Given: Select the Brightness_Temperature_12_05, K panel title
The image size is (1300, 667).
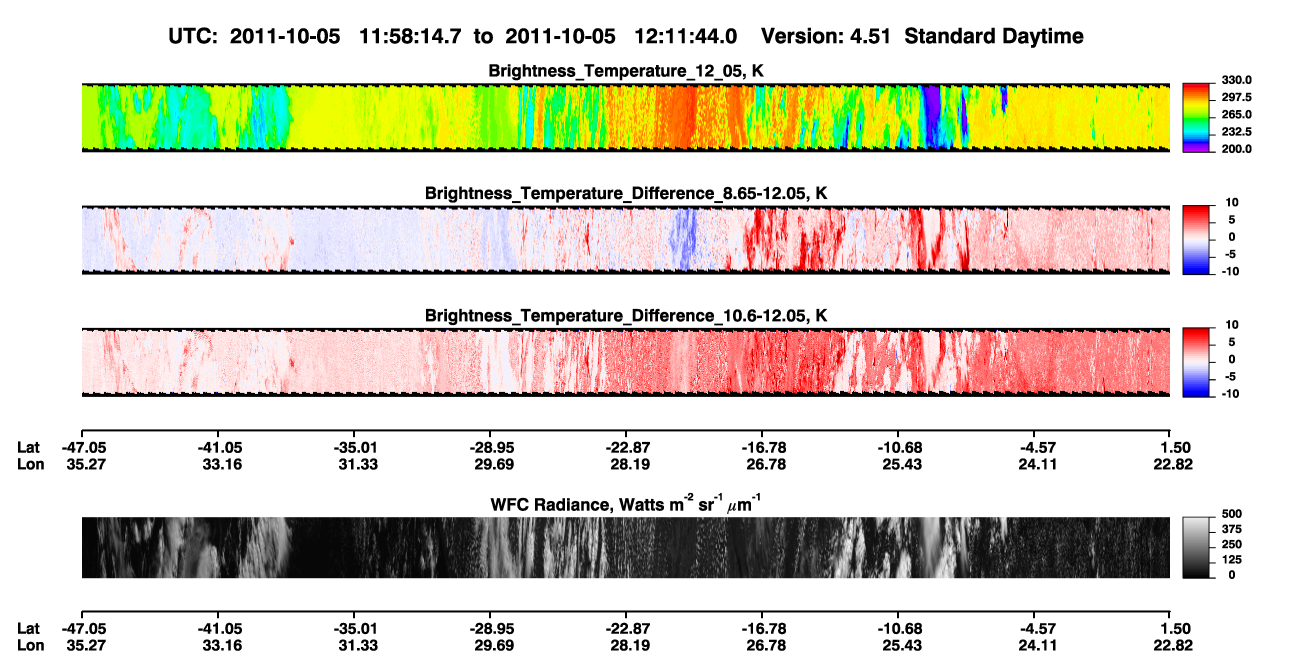Looking at the screenshot, I should (x=626, y=71).
